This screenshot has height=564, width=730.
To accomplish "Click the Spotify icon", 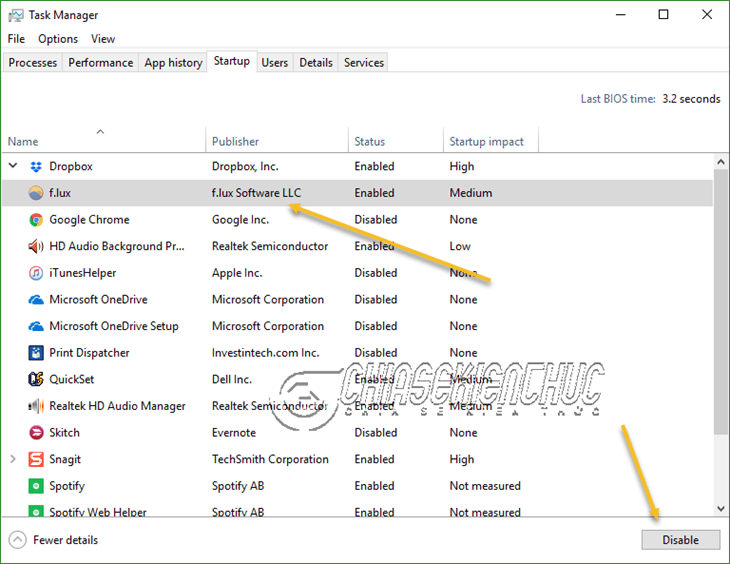I will pos(36,486).
